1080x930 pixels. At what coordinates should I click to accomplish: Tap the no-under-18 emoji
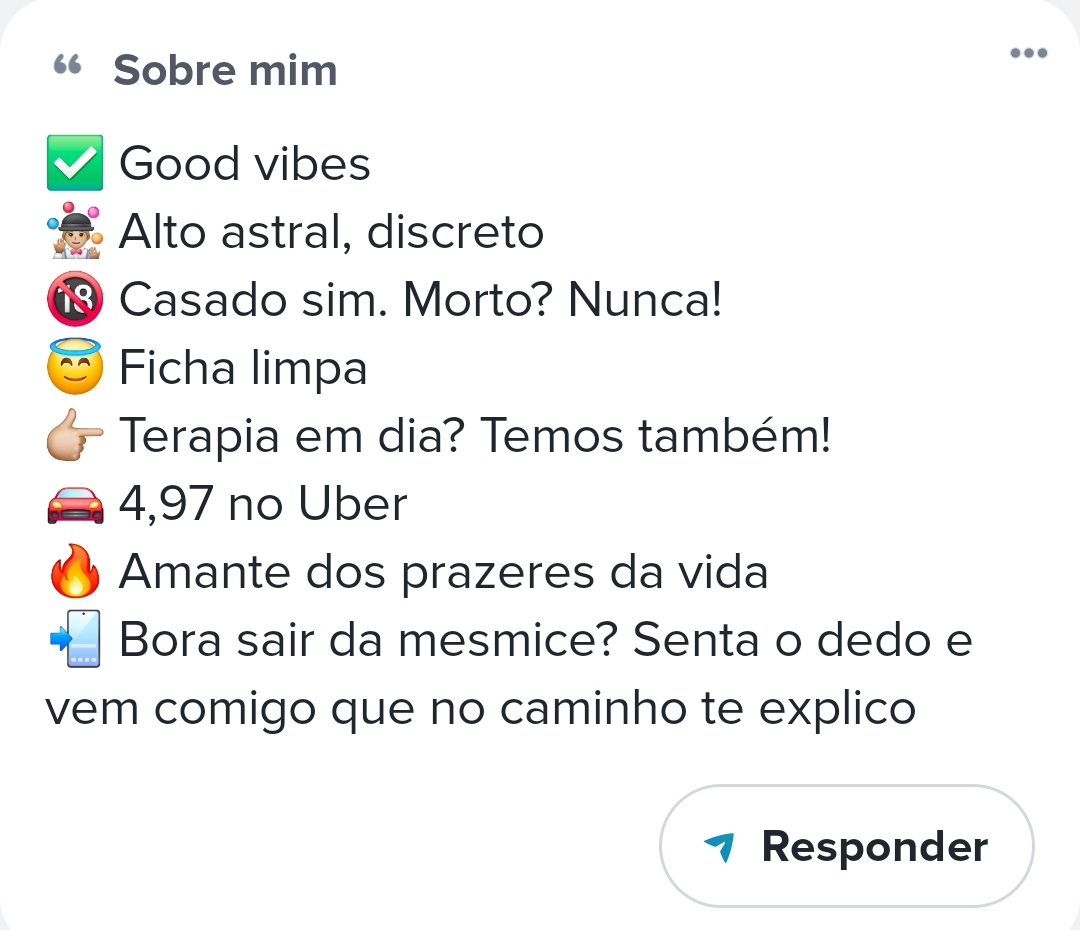click(x=74, y=300)
